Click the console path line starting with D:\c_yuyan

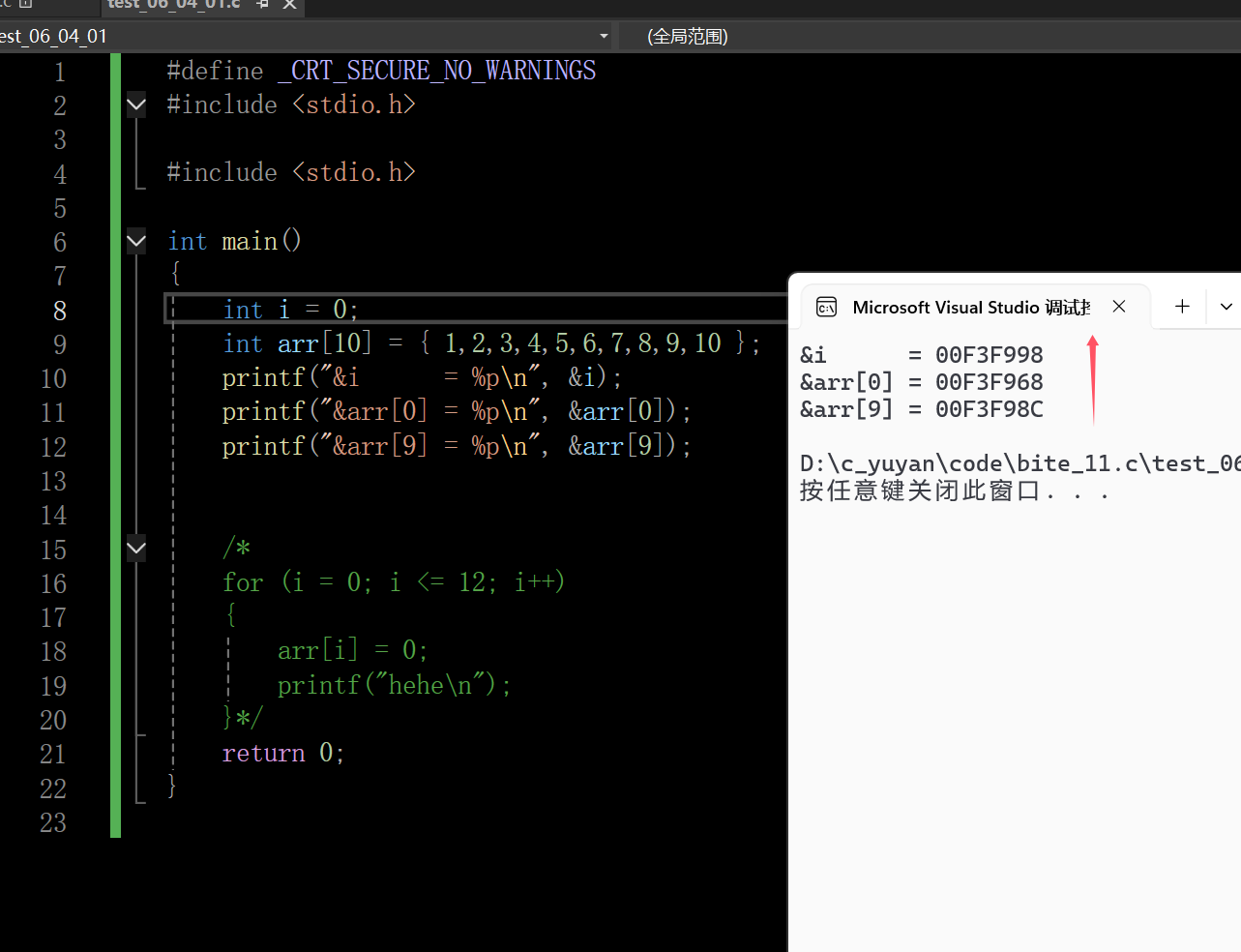(1020, 463)
